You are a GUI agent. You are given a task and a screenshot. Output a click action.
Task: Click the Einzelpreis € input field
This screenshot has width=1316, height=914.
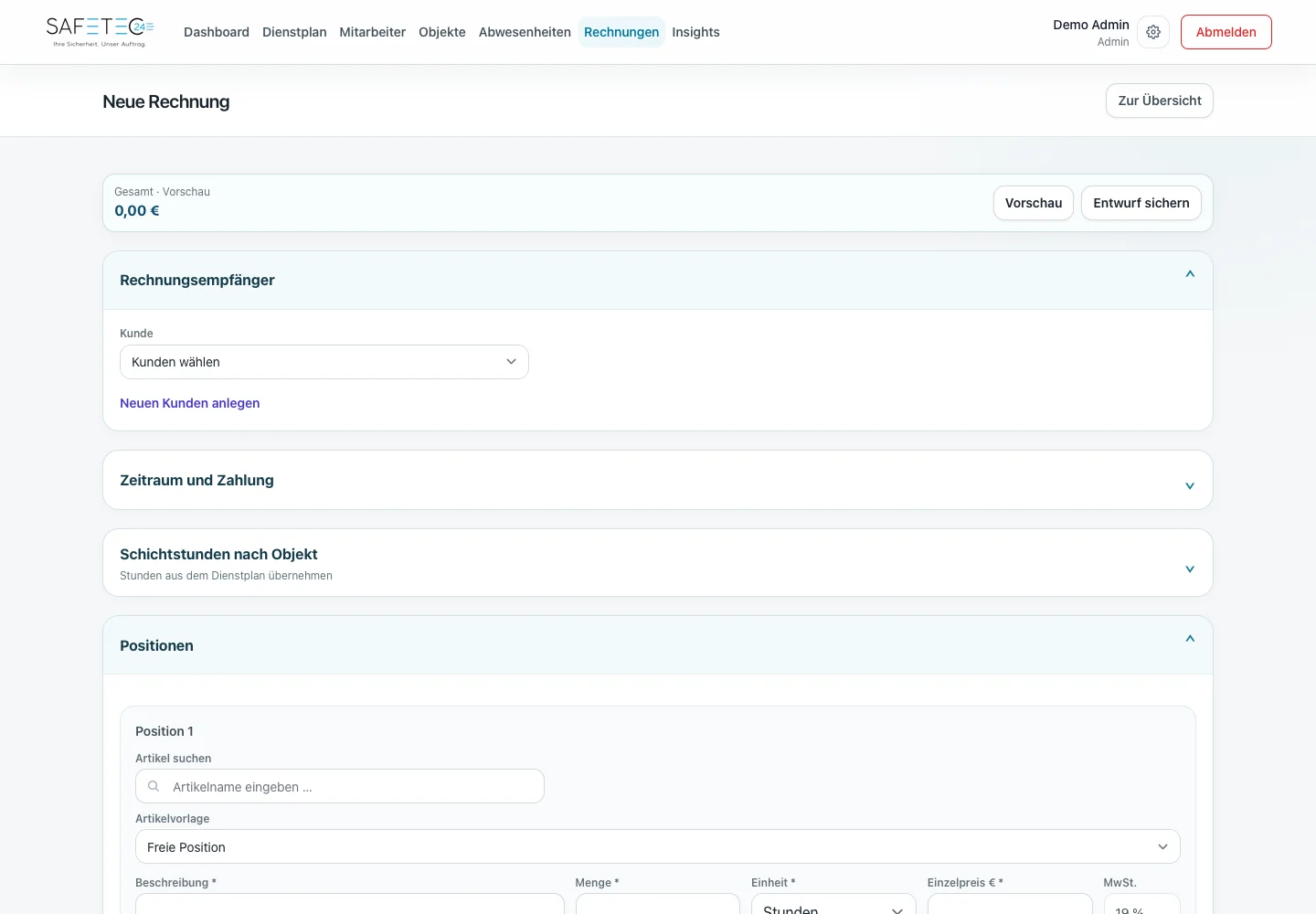1010,904
